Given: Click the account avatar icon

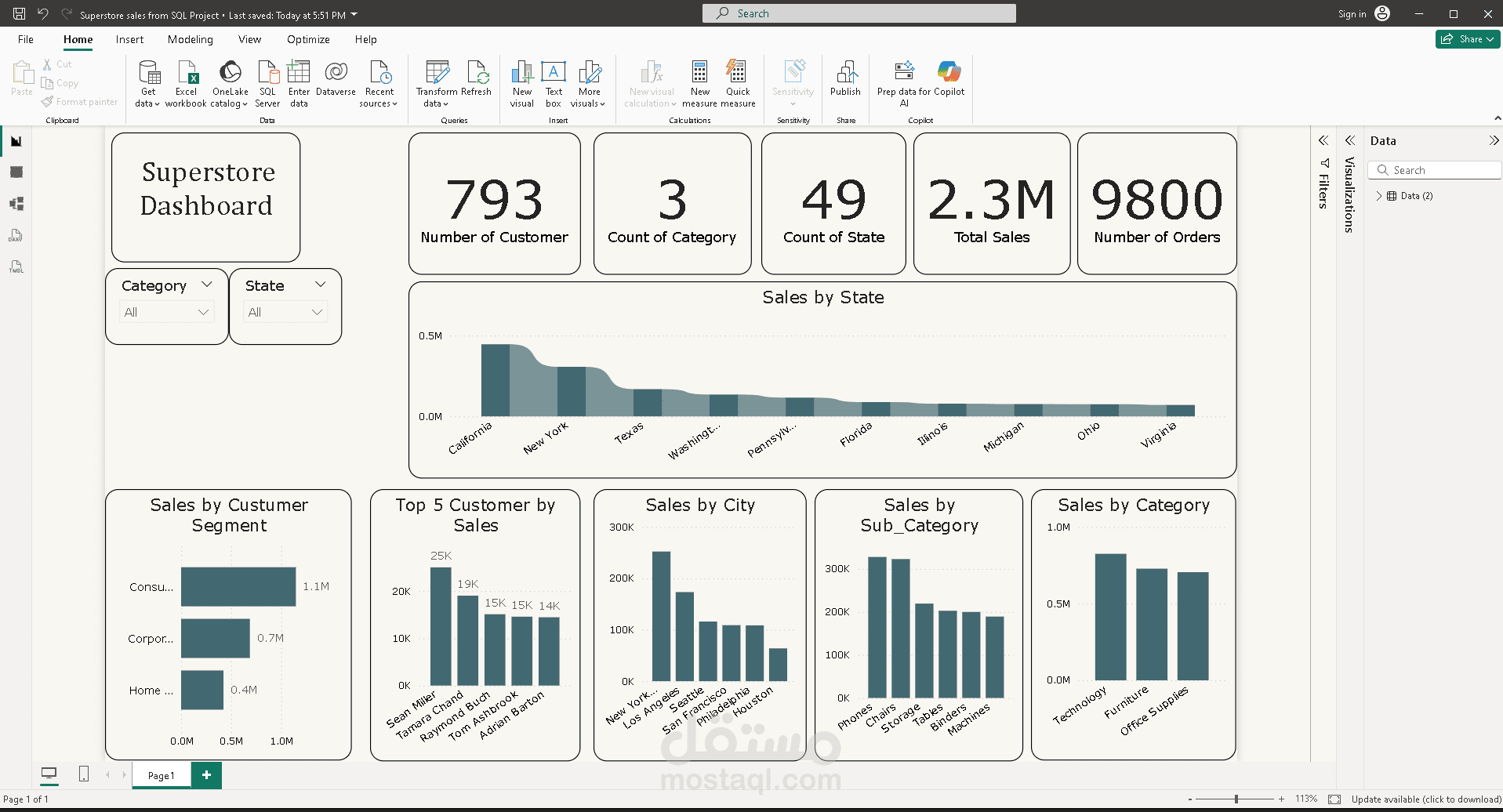Looking at the screenshot, I should coord(1383,13).
